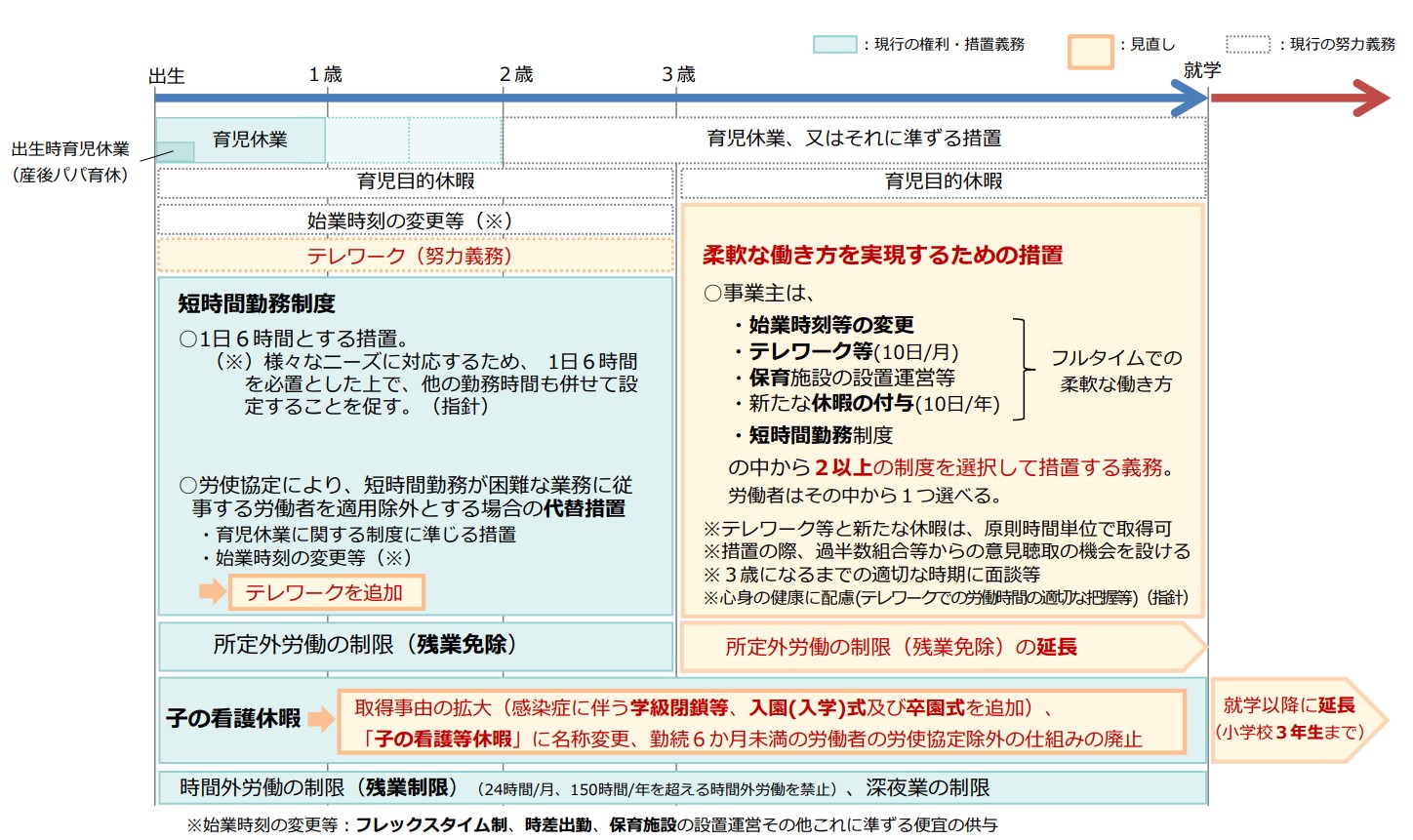The width and height of the screenshot is (1413, 840).
Task: Click bullet 短時間勤務制度 in orange box
Action: click(812, 435)
